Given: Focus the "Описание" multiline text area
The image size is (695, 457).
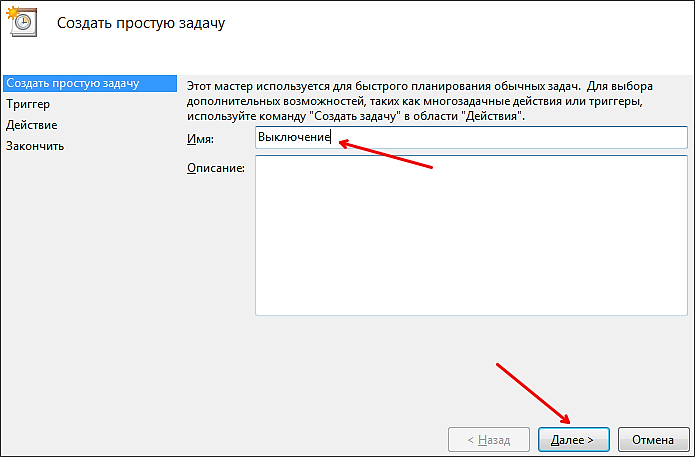Looking at the screenshot, I should click(470, 235).
